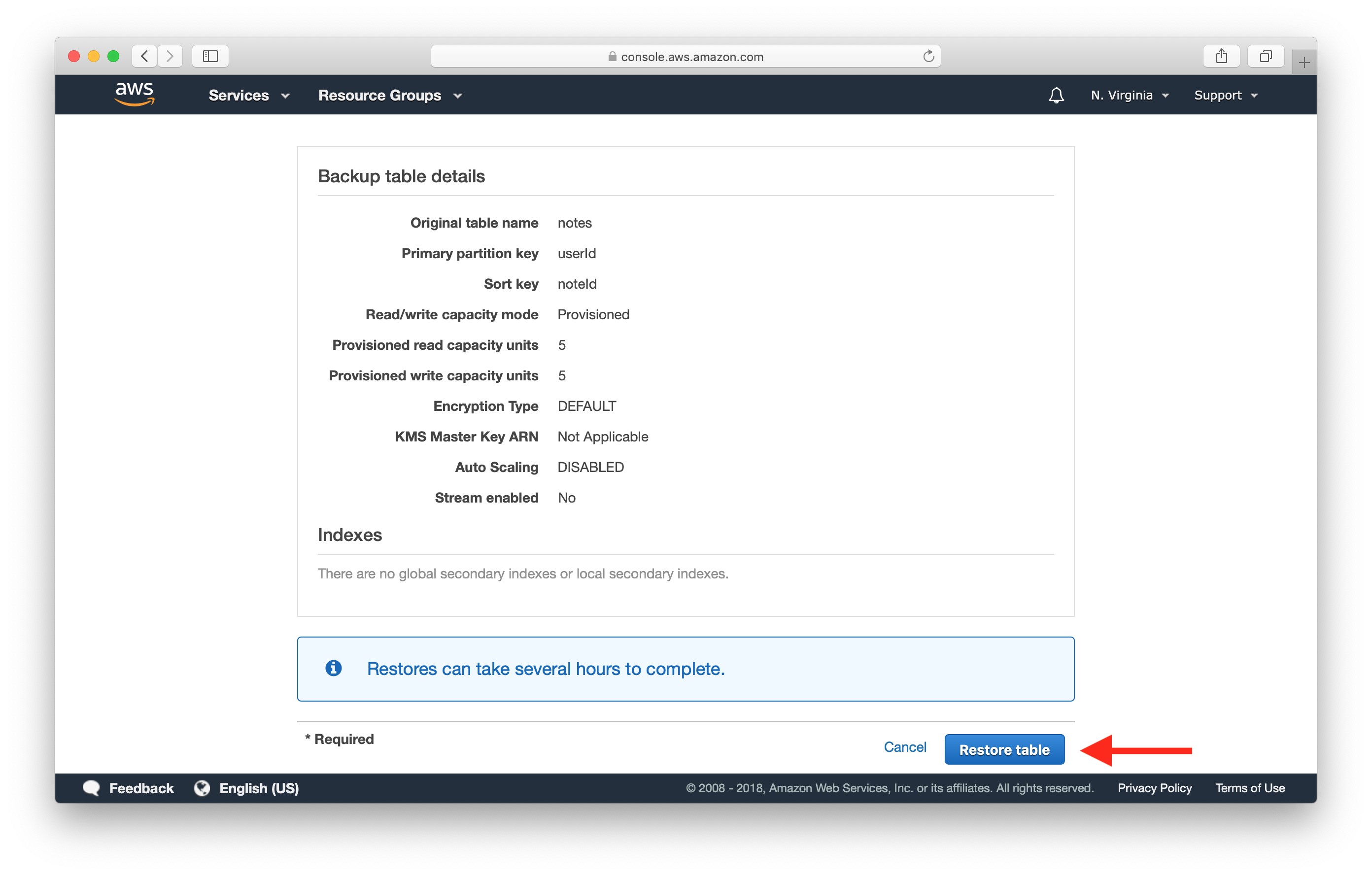Click the AWS logo icon
1372x876 pixels.
[134, 95]
